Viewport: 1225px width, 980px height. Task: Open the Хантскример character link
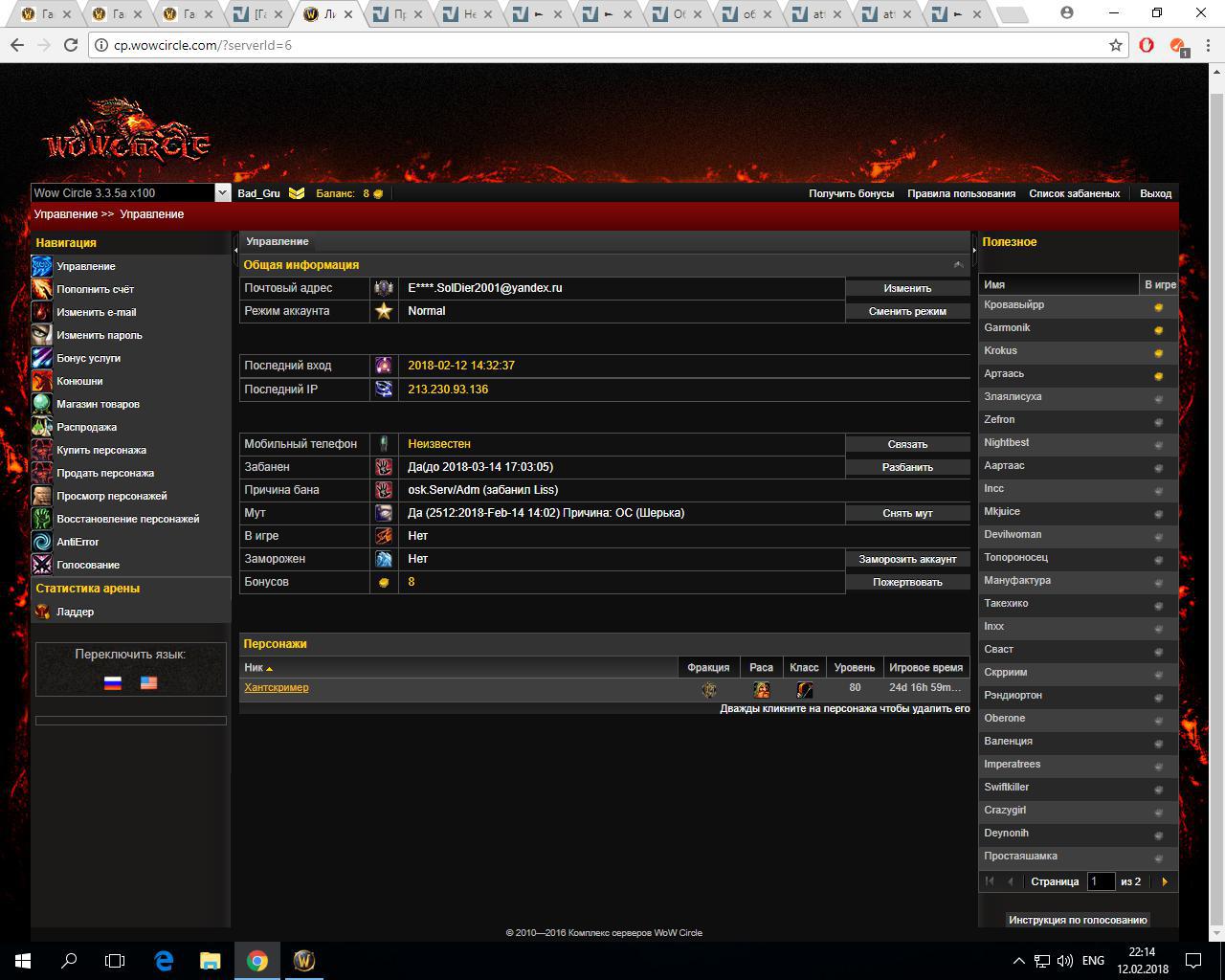276,687
